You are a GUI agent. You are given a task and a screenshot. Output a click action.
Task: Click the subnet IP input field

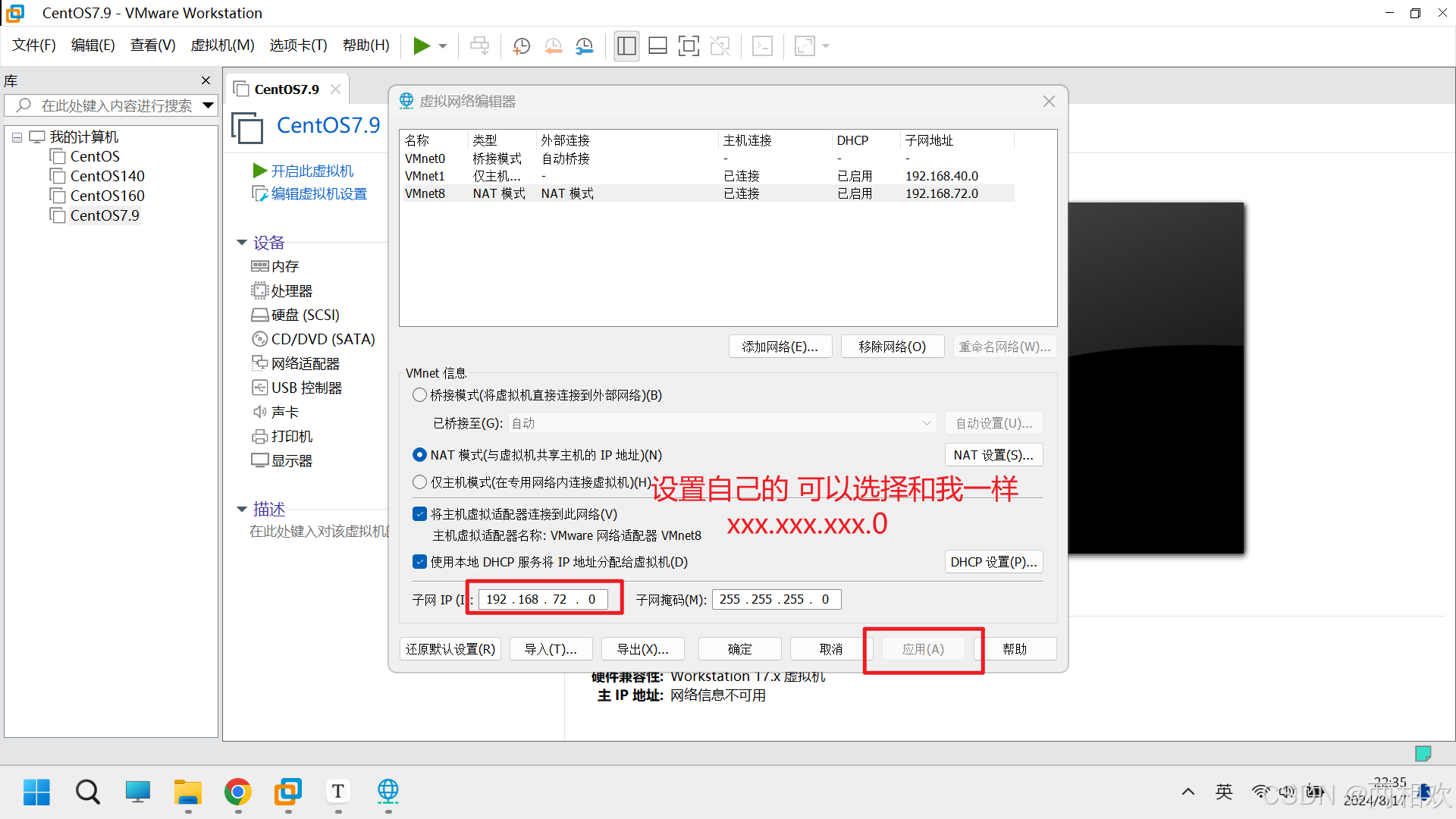point(542,599)
